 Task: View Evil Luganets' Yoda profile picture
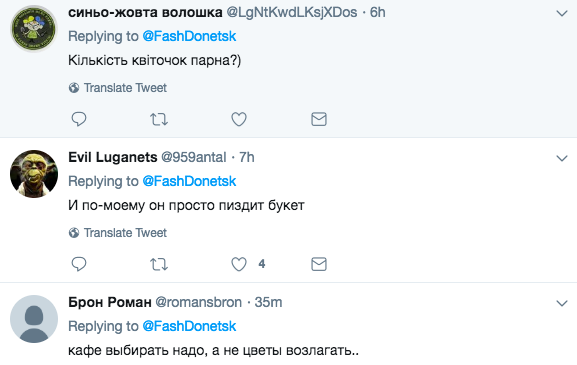(34, 174)
